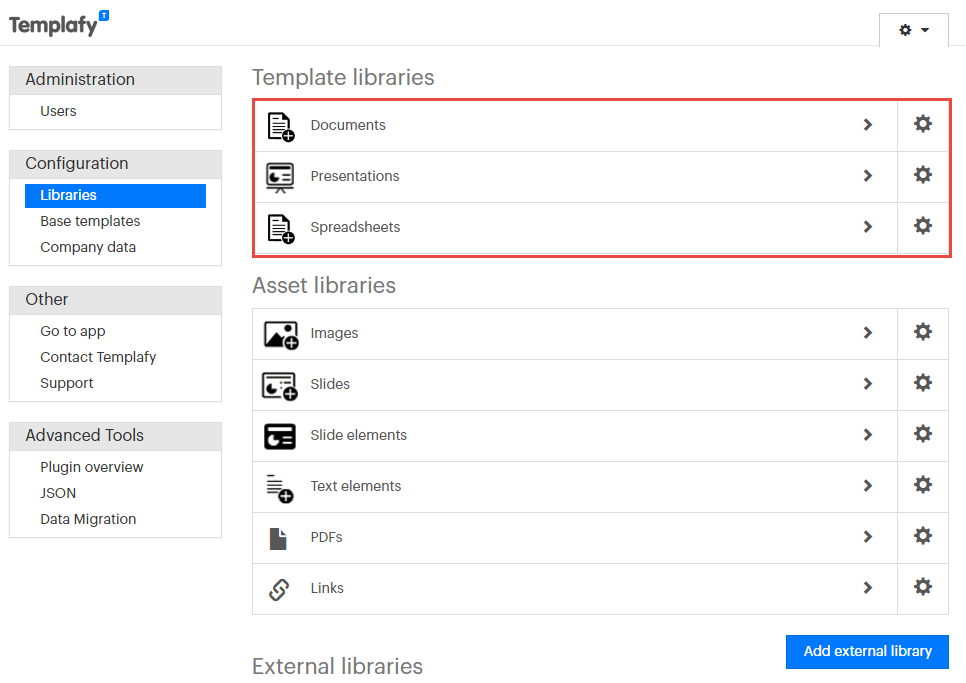Open settings gear for Documents library
Viewport: 966px width, 683px height.
pos(923,124)
